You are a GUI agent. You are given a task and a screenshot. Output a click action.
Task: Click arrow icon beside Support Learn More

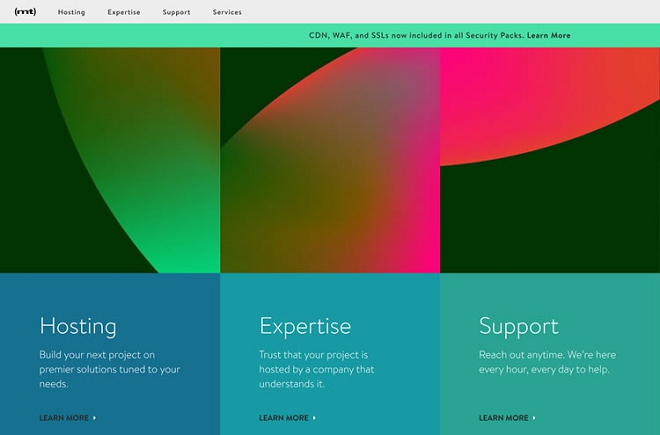[534, 418]
